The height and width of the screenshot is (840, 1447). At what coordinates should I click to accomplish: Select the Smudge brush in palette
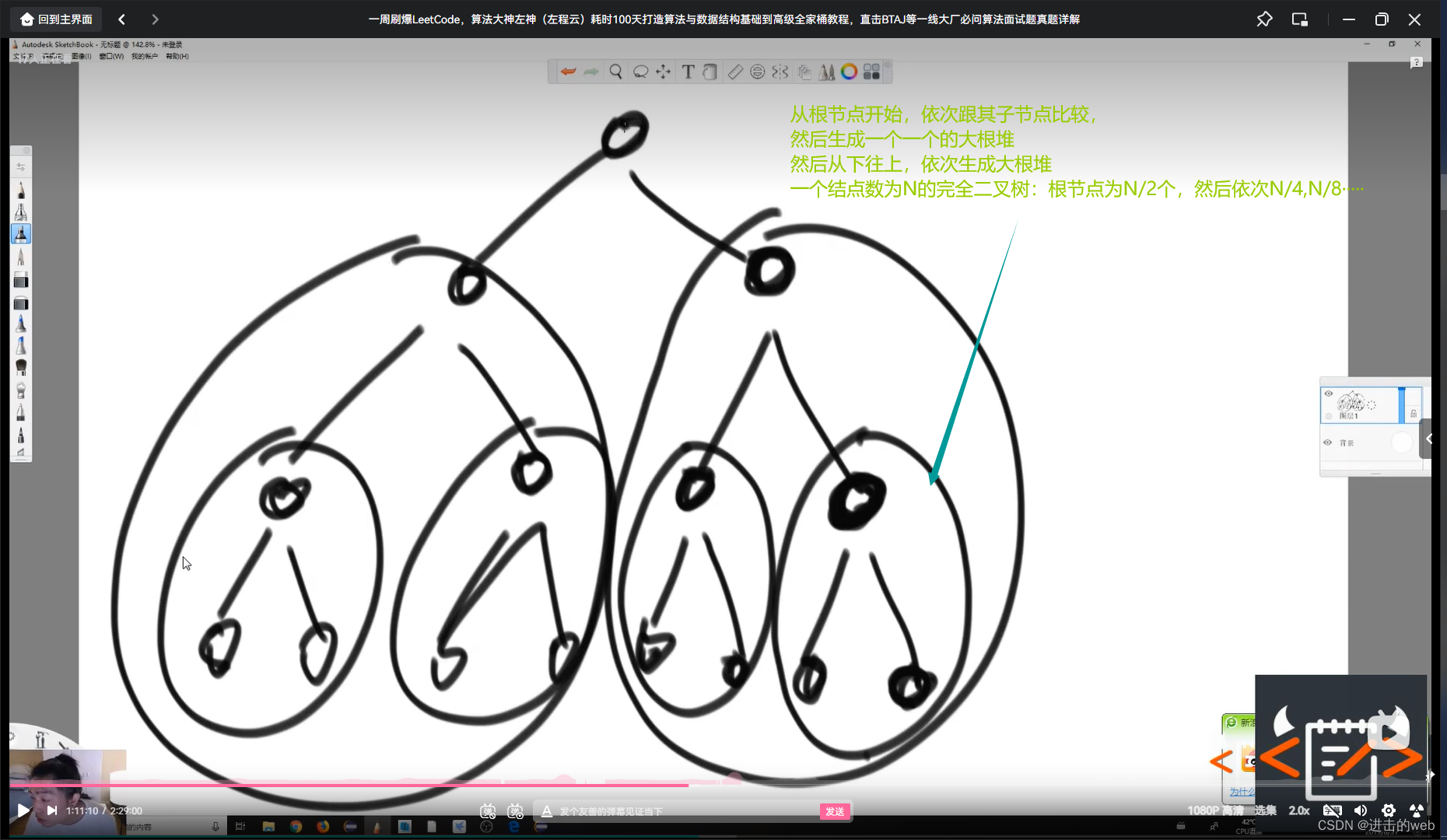(x=21, y=390)
